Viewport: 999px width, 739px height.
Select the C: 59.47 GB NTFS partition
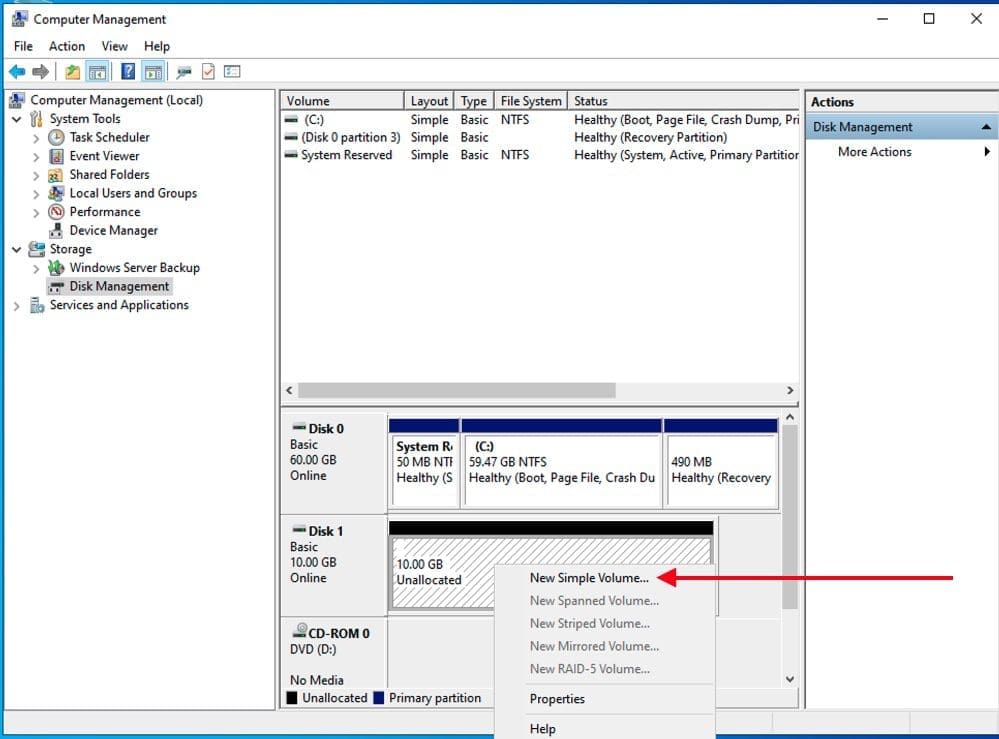click(561, 462)
